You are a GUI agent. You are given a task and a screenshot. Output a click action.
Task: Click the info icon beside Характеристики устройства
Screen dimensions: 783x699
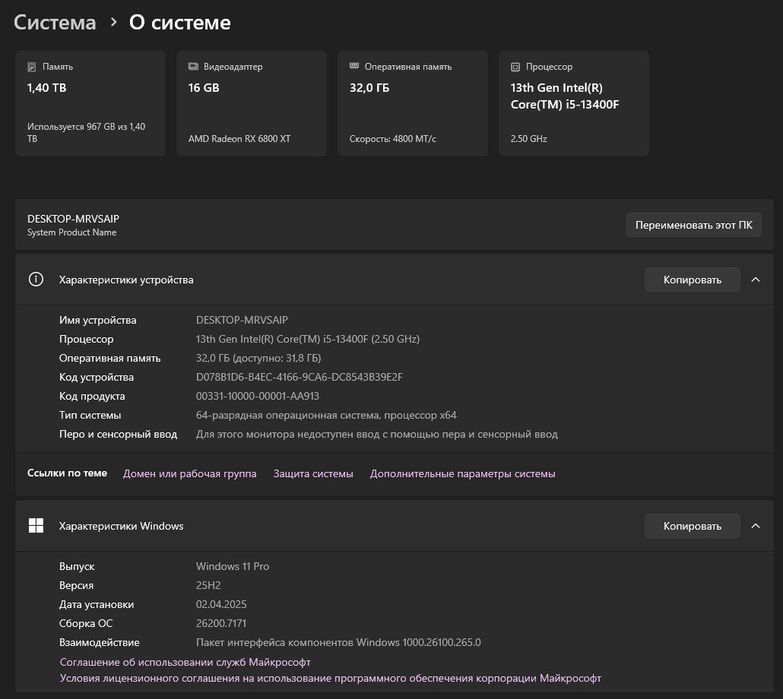(x=36, y=280)
